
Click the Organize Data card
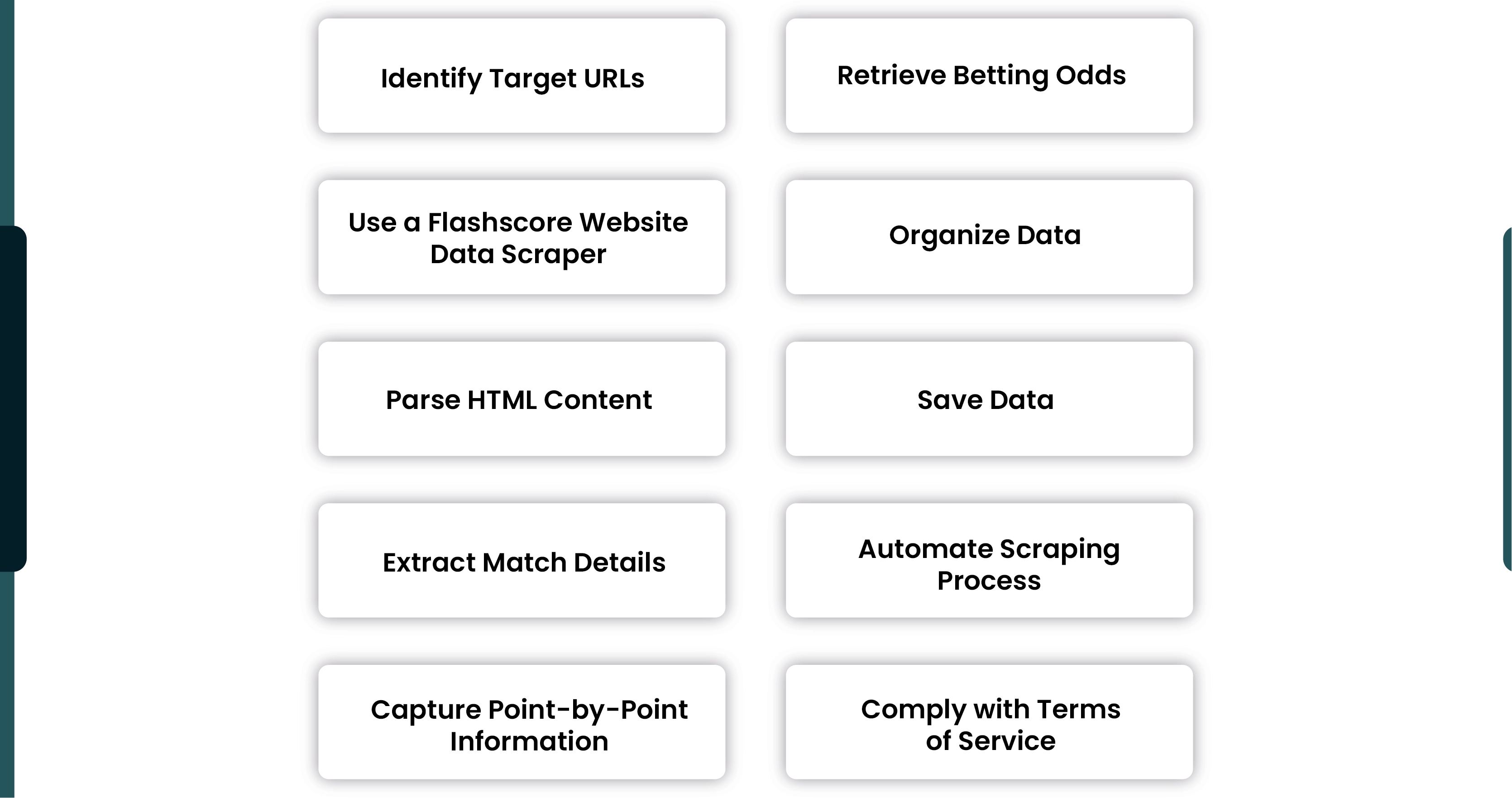987,237
